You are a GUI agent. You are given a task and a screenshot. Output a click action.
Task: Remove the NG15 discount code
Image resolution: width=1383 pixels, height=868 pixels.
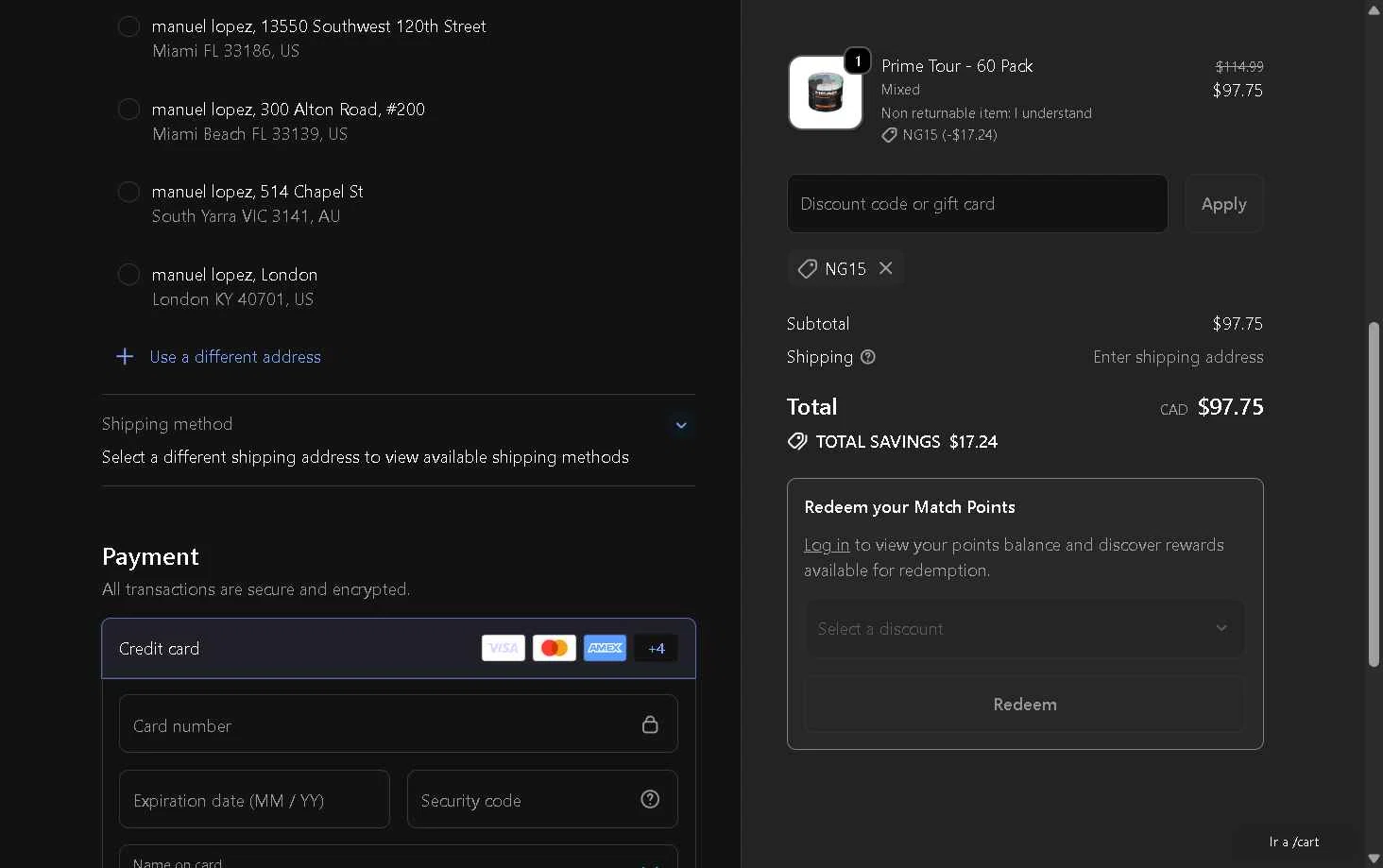tap(886, 268)
